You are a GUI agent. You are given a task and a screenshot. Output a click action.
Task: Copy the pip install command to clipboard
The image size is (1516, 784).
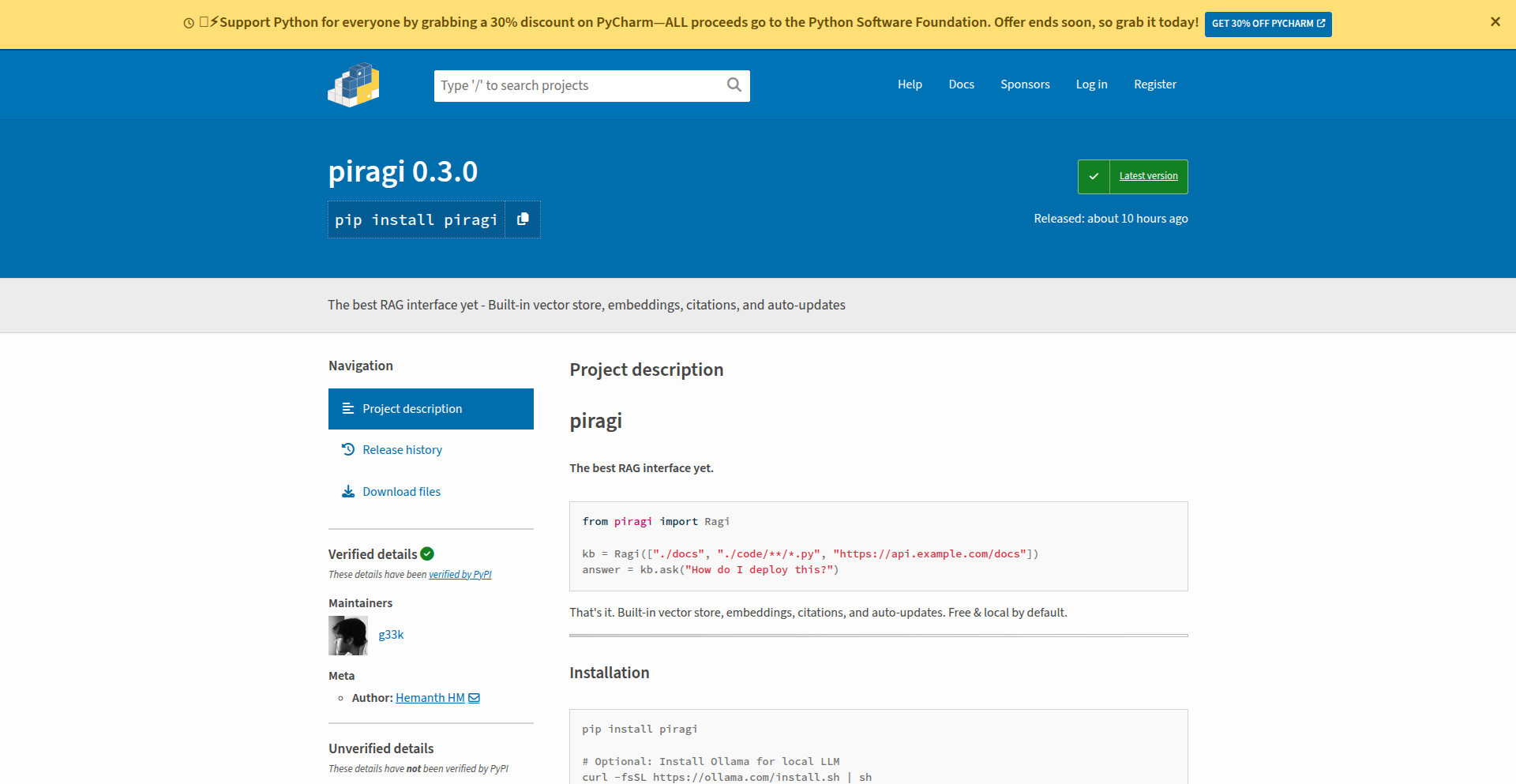pos(523,219)
